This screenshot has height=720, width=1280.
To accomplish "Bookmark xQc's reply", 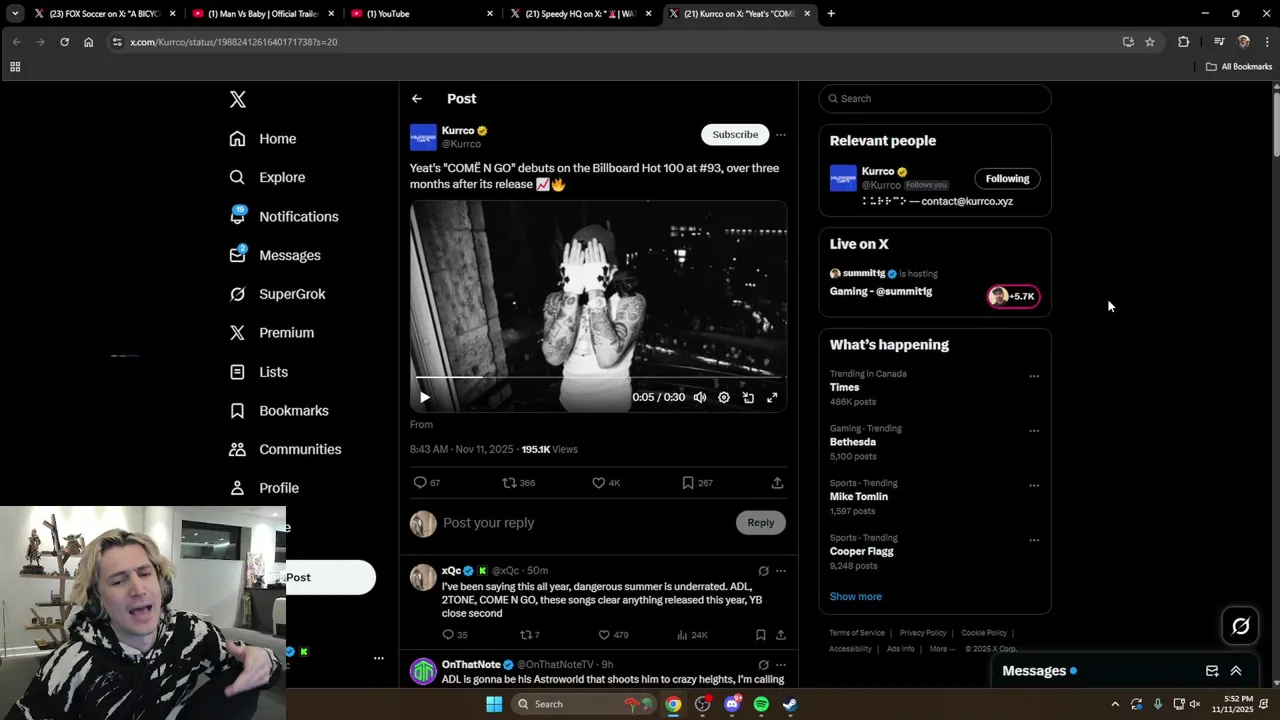I will (761, 635).
